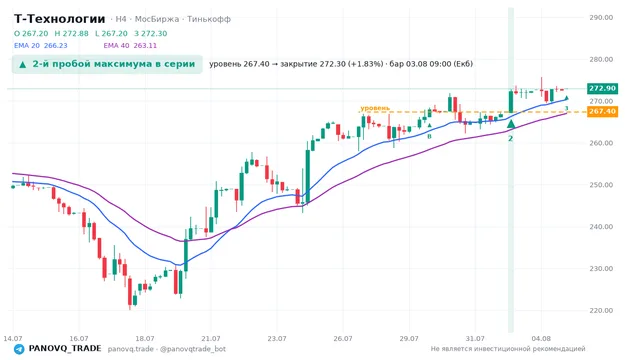The width and height of the screenshot is (640, 360).
Task: Click the green triangle in the breakout signal badge
Action: (x=23, y=64)
